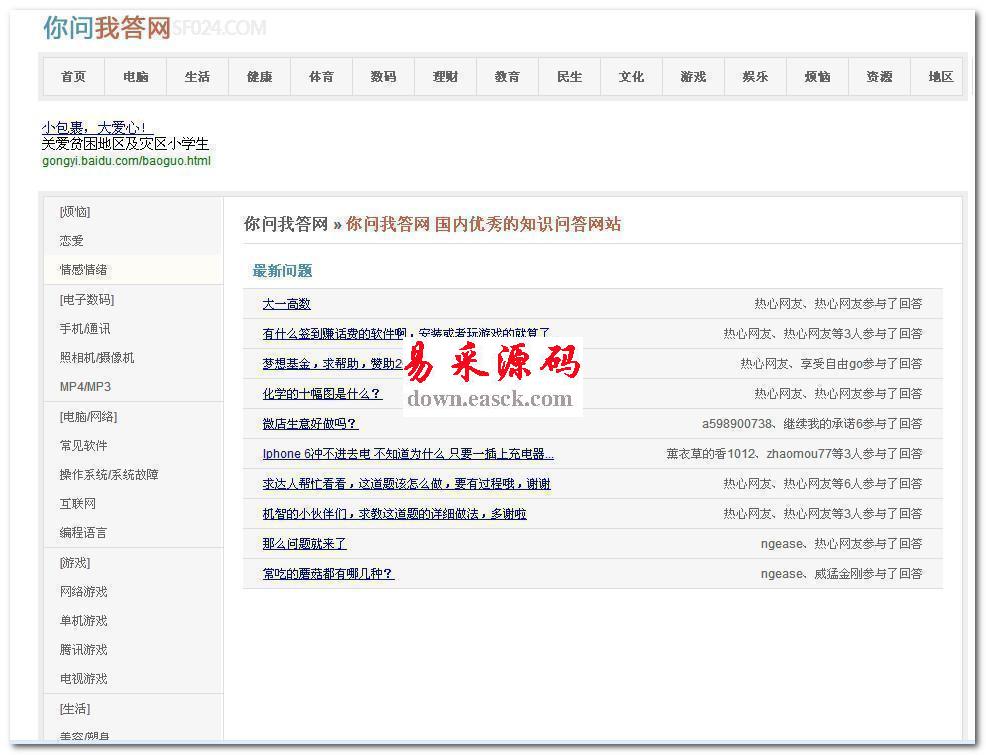Click the Iphone 6冲不进去电 question link

(407, 454)
